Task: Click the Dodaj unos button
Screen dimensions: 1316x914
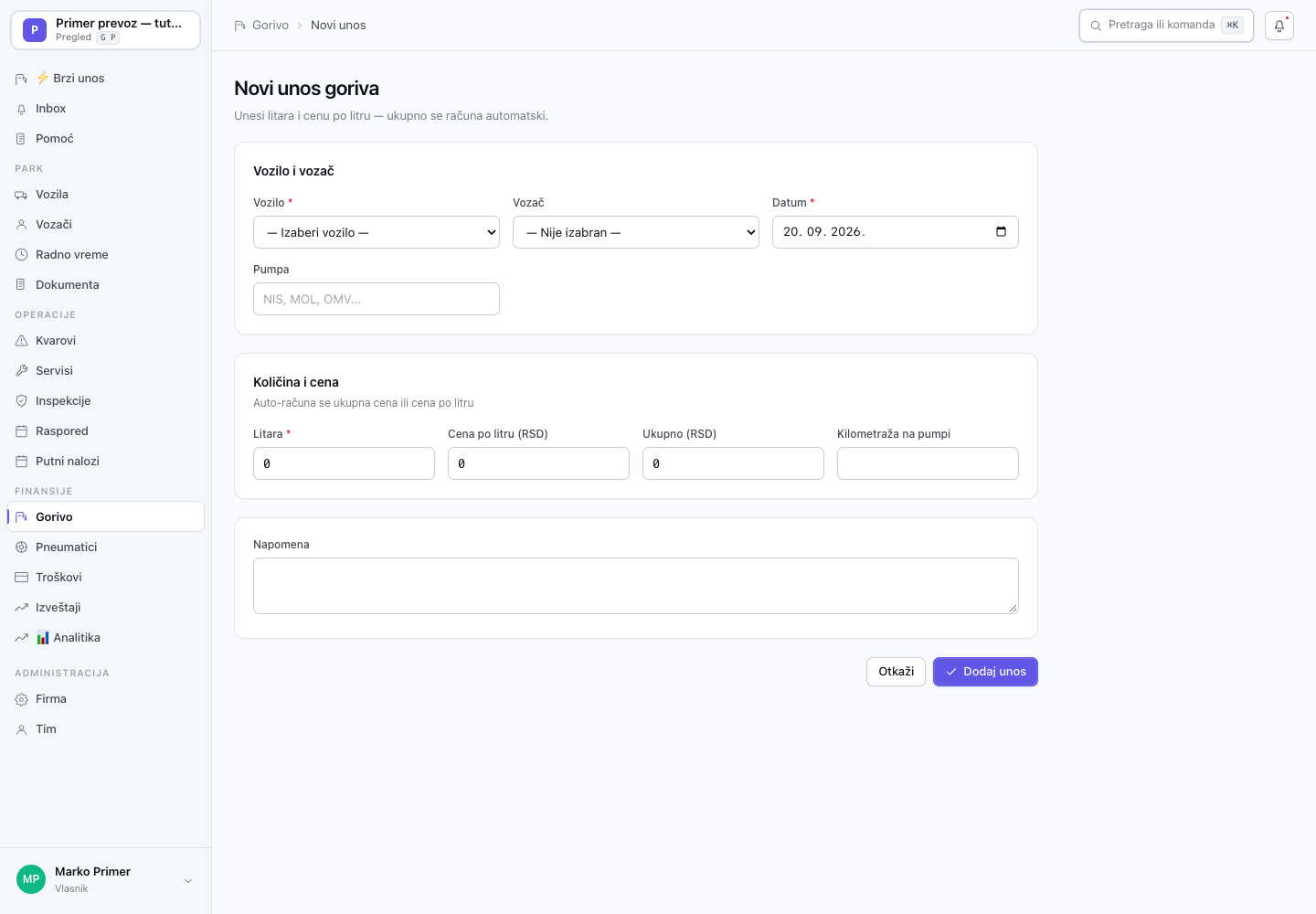Action: [985, 672]
